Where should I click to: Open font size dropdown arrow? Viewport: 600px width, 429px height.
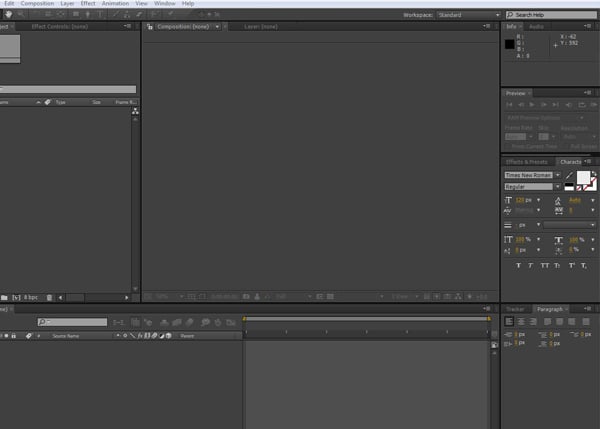pos(538,200)
